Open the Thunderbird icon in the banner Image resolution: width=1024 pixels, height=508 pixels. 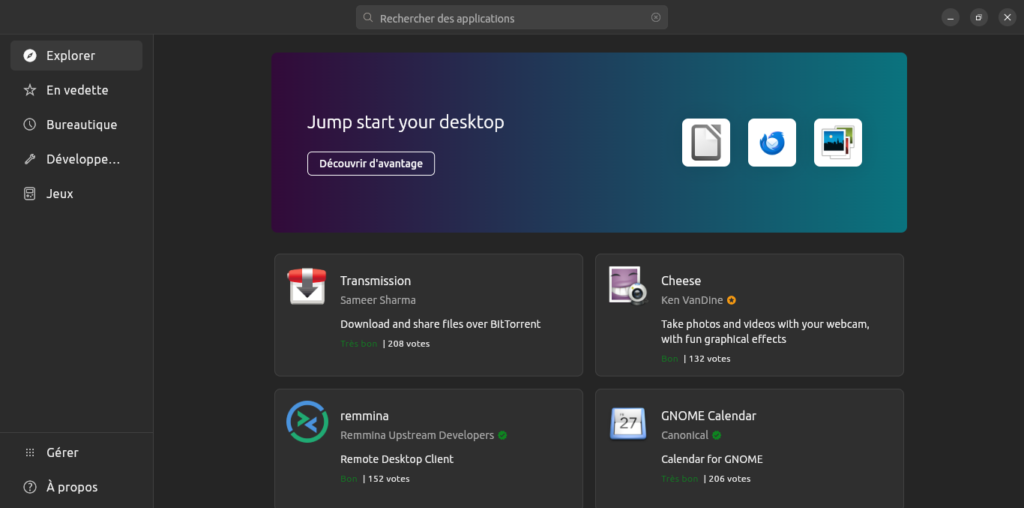[772, 142]
